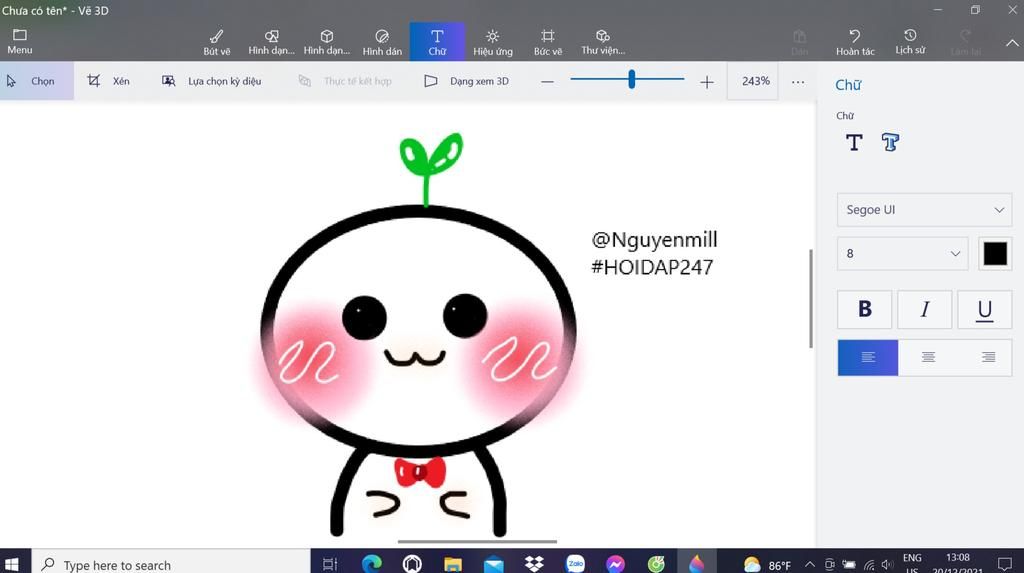Open the black text color swatch
This screenshot has width=1024, height=573.
coord(995,254)
